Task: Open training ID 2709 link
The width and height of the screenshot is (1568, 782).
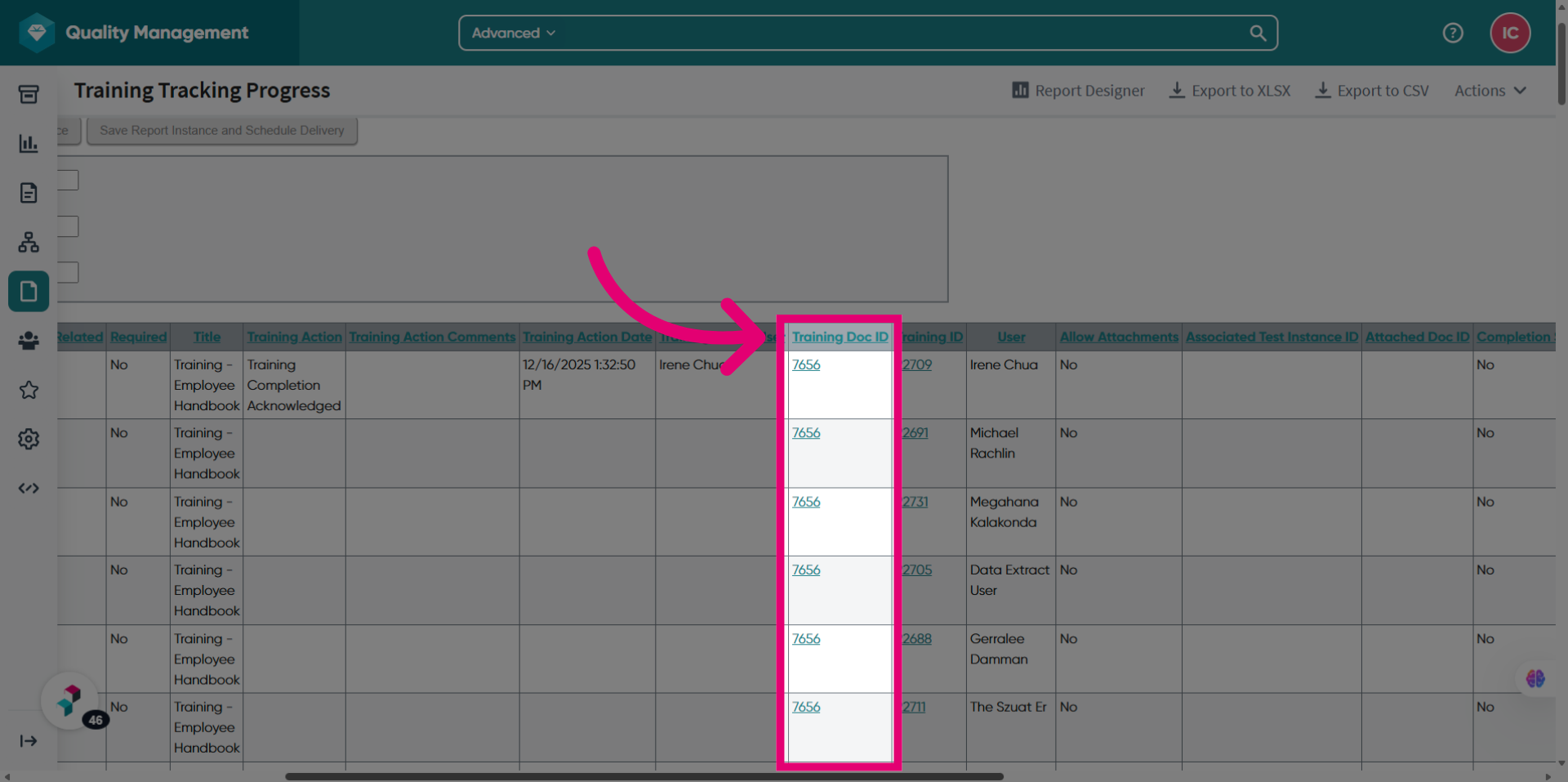Action: (x=917, y=364)
